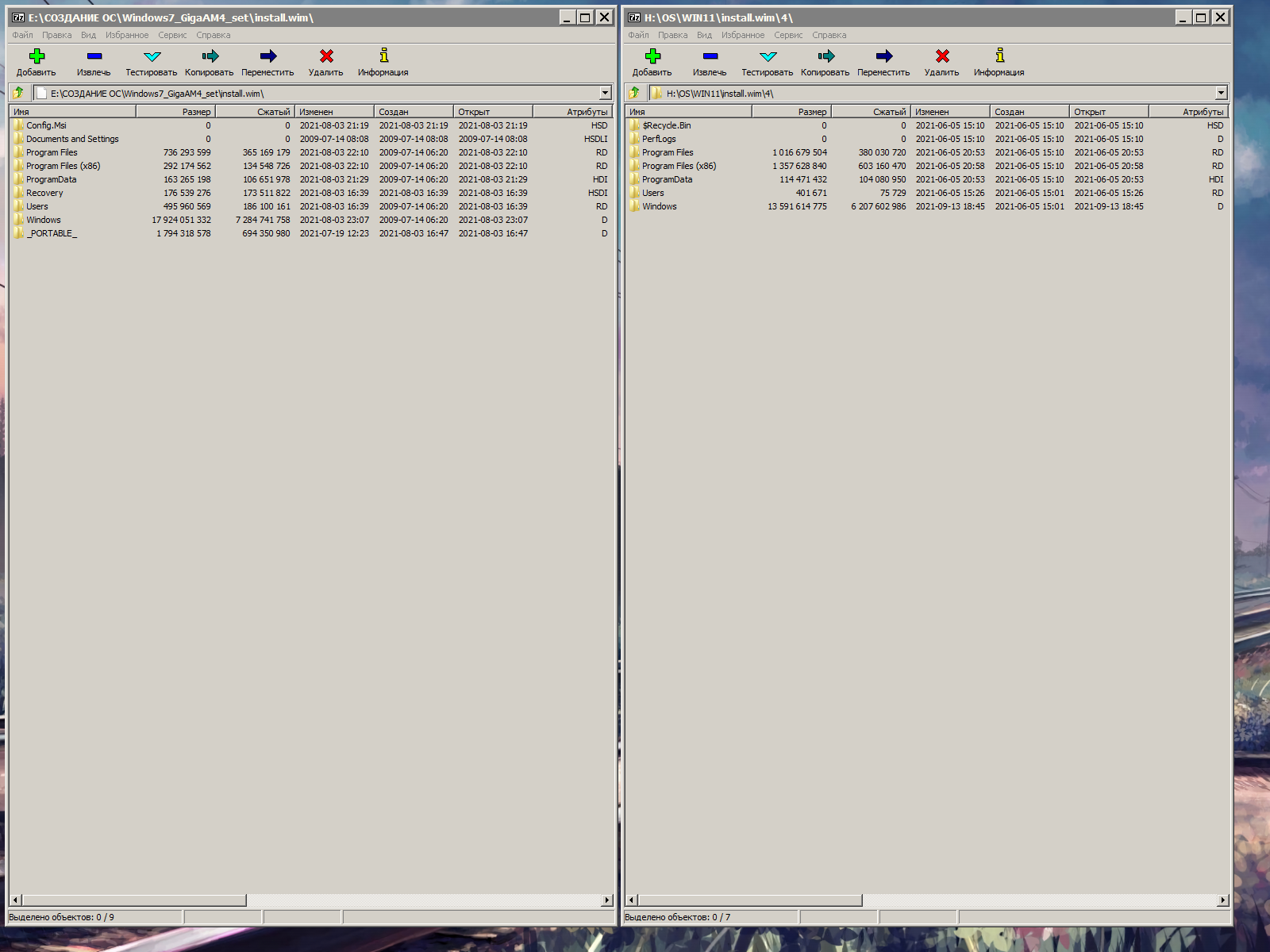Viewport: 1270px width, 952px height.
Task: Select the _PORTABLE_ folder in left window
Action: pyautogui.click(x=52, y=233)
